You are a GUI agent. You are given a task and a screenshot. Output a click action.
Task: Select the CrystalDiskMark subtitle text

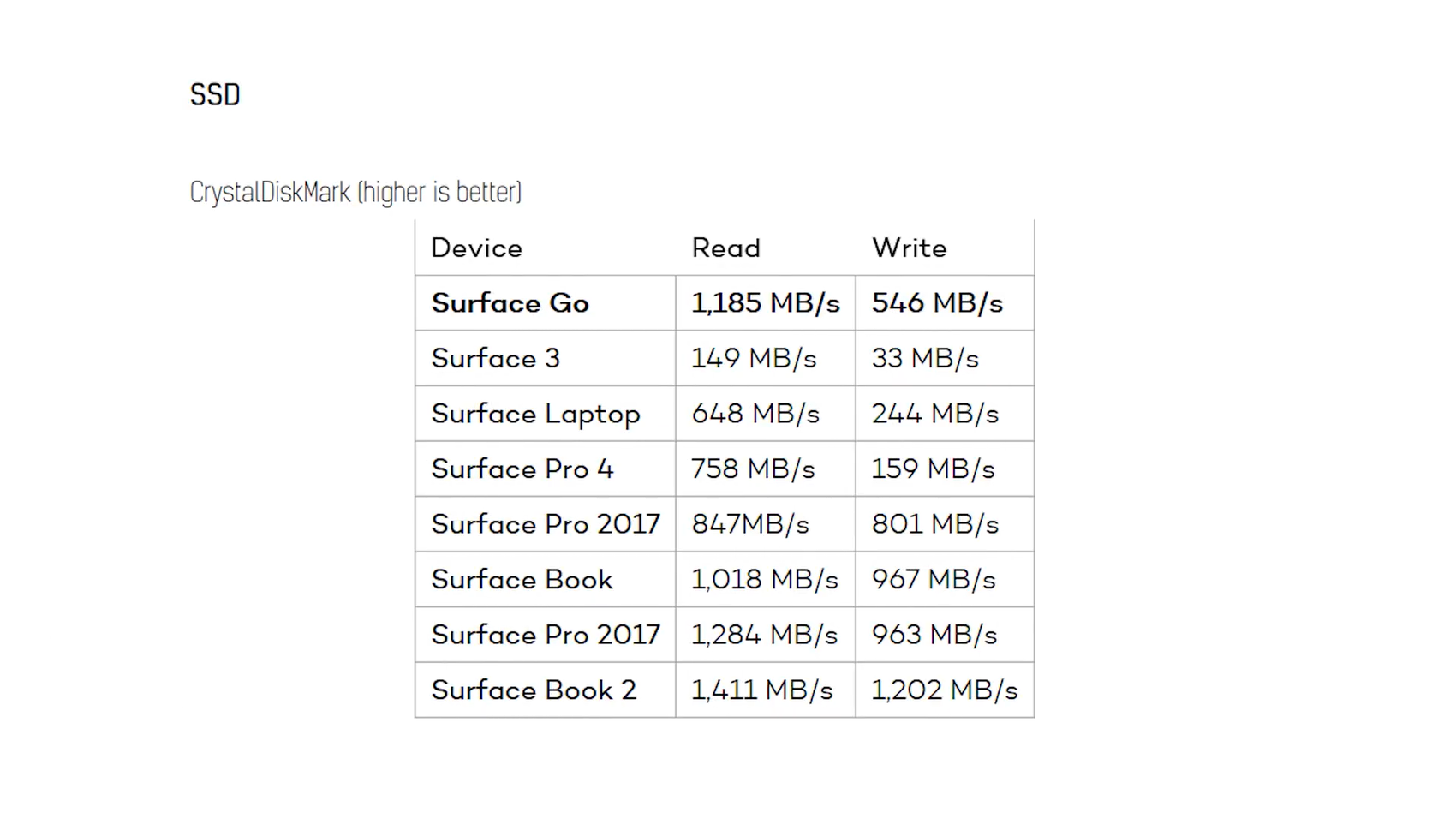(355, 192)
